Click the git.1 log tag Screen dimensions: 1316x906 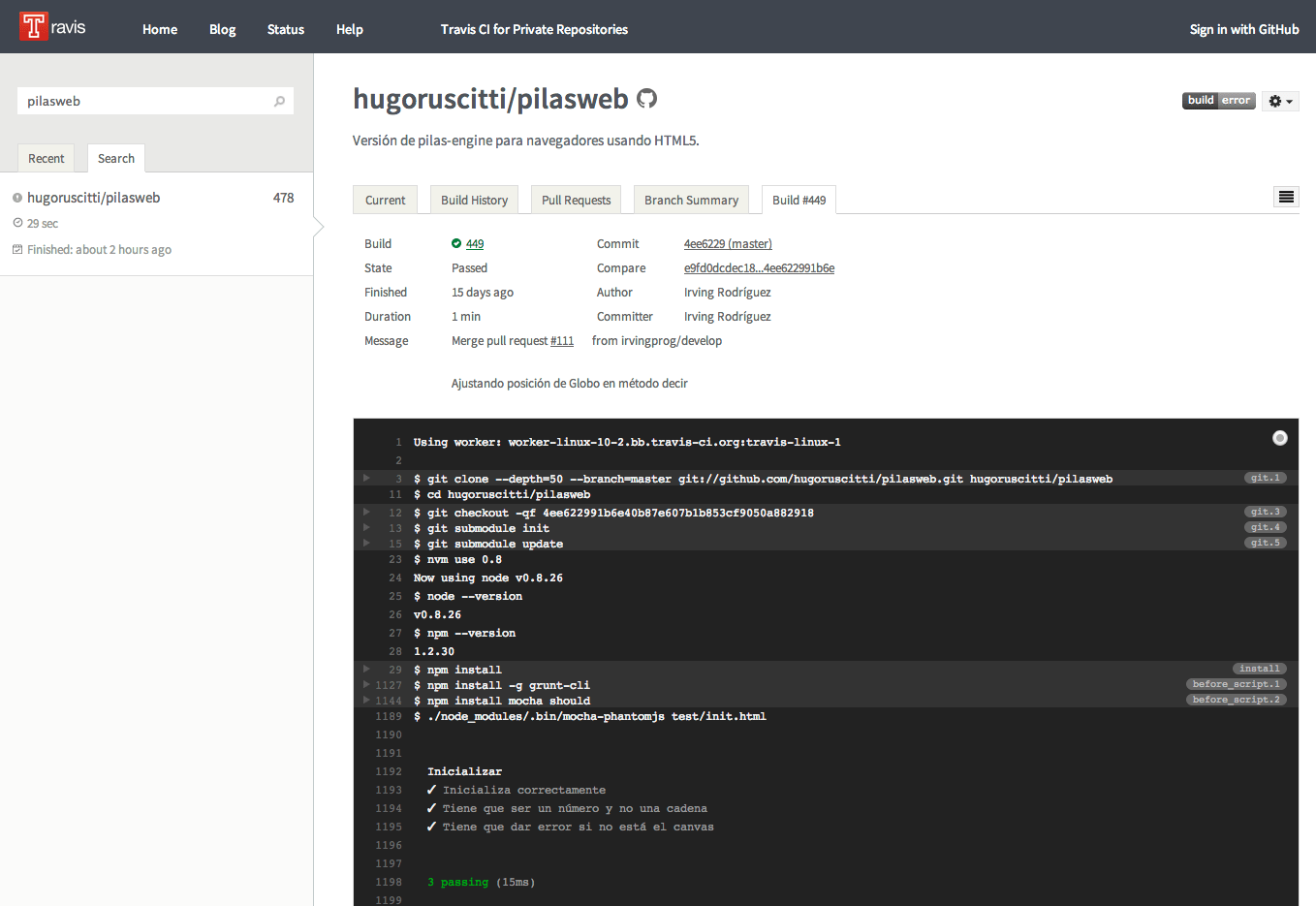coord(1266,478)
